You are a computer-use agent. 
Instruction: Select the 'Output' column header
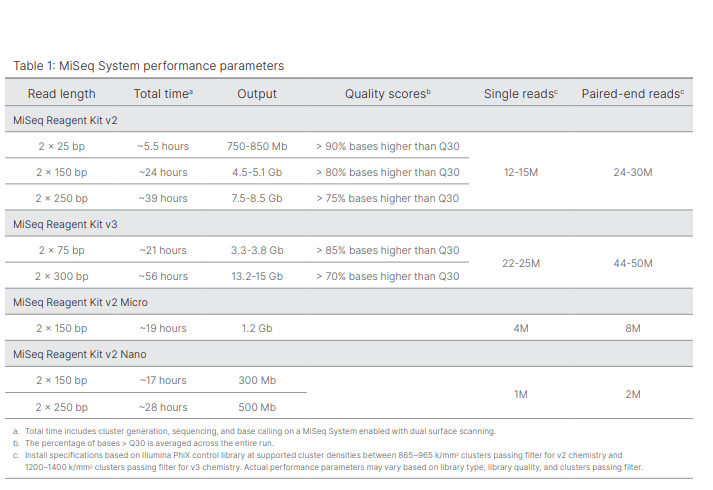point(257,94)
